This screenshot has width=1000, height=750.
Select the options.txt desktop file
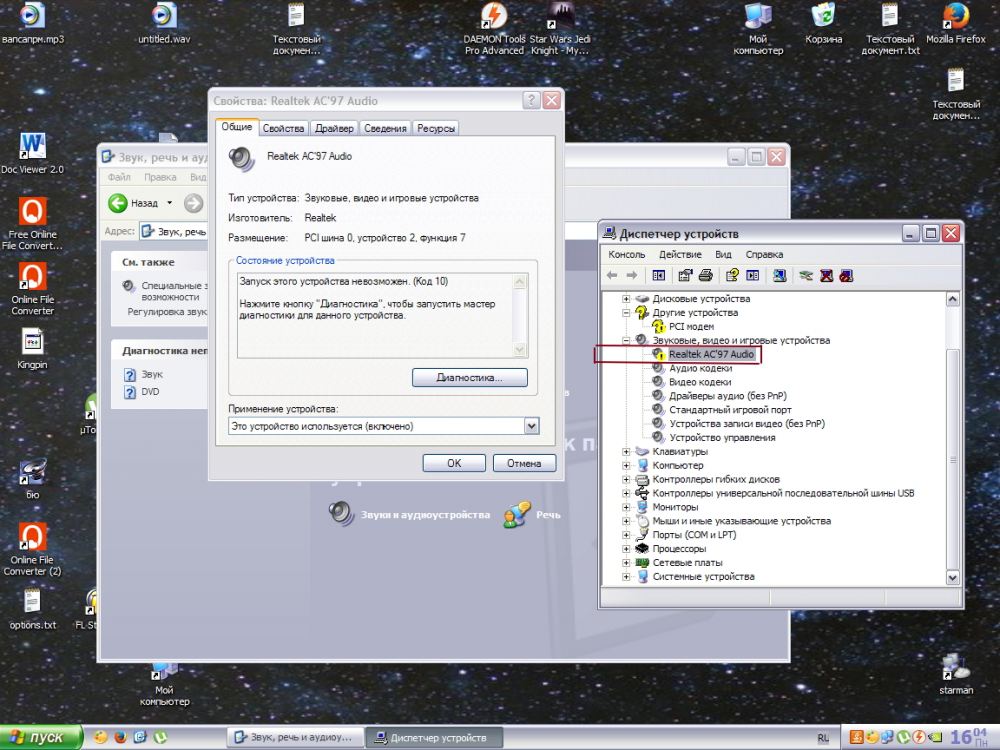click(x=33, y=609)
